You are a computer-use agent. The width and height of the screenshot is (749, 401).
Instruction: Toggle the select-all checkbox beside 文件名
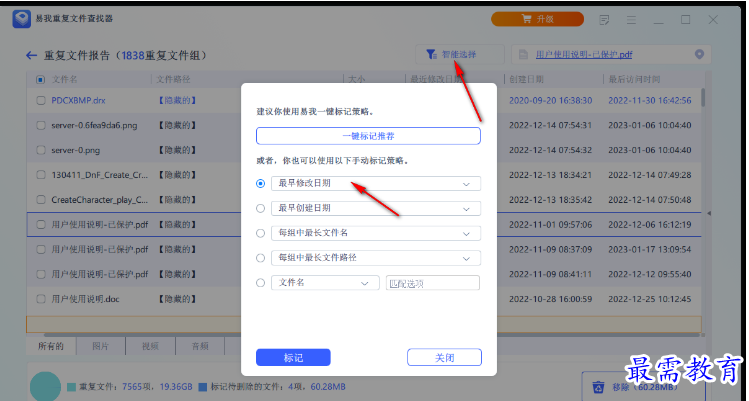[x=41, y=79]
